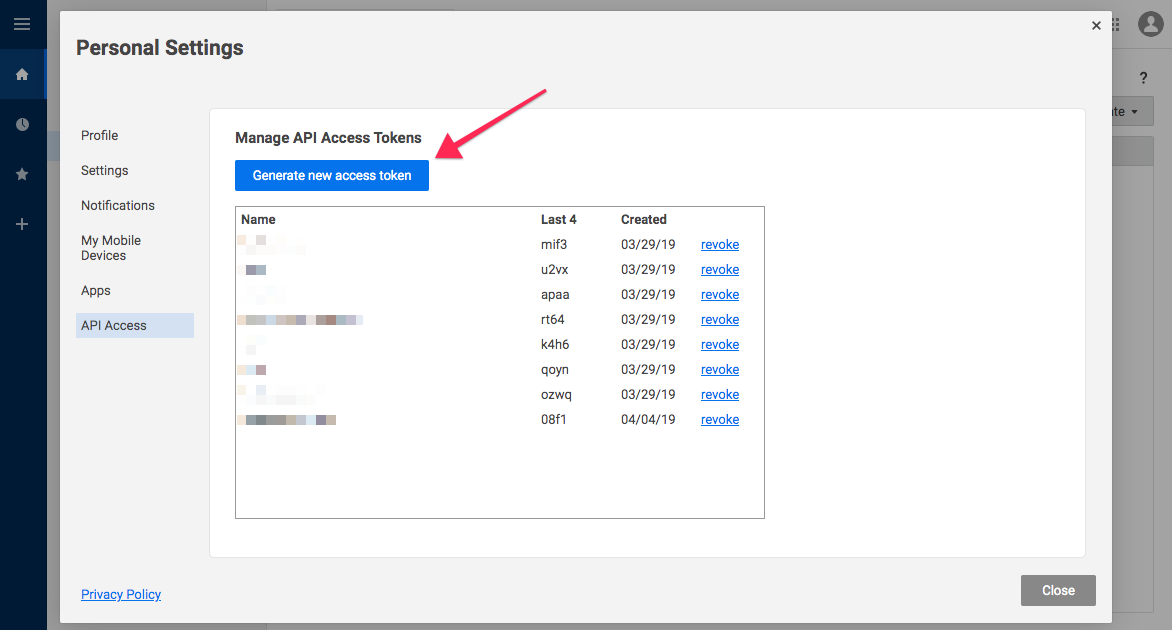The height and width of the screenshot is (630, 1172).
Task: Open favorites using the star icon
Action: click(x=22, y=174)
